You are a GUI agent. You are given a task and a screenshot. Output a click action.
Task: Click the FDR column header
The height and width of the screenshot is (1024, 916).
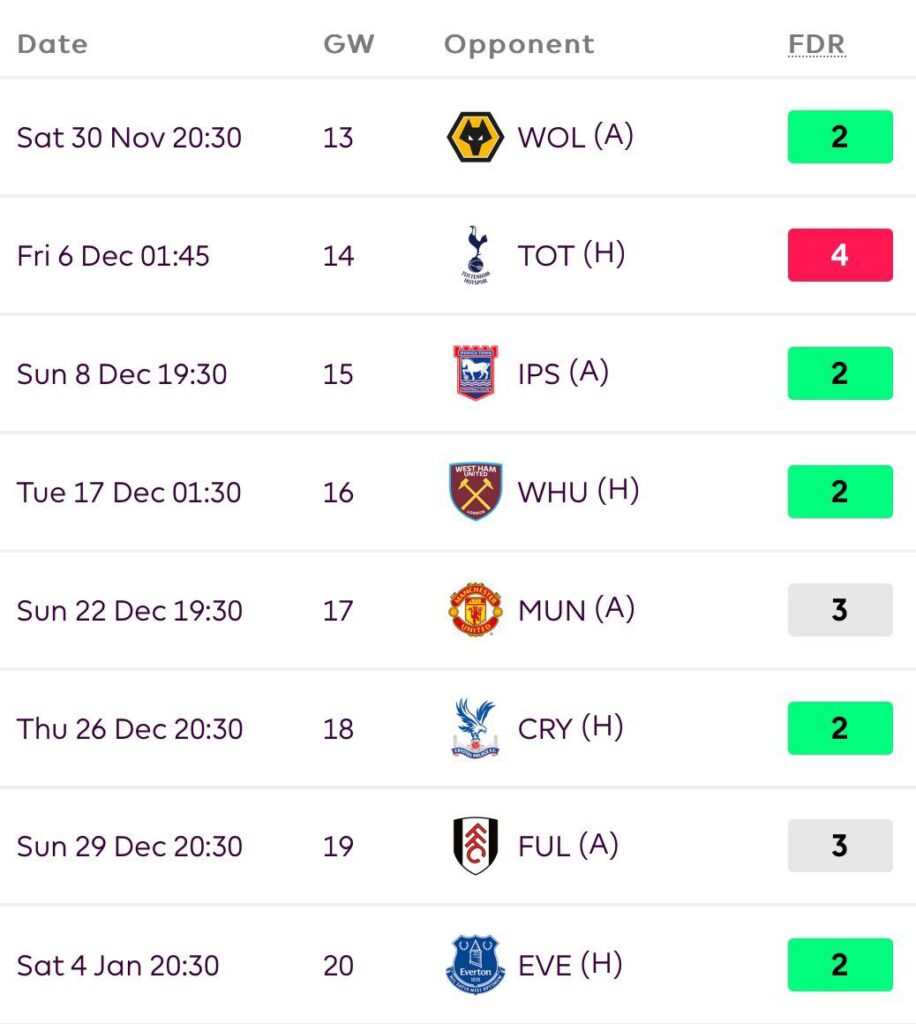click(816, 45)
